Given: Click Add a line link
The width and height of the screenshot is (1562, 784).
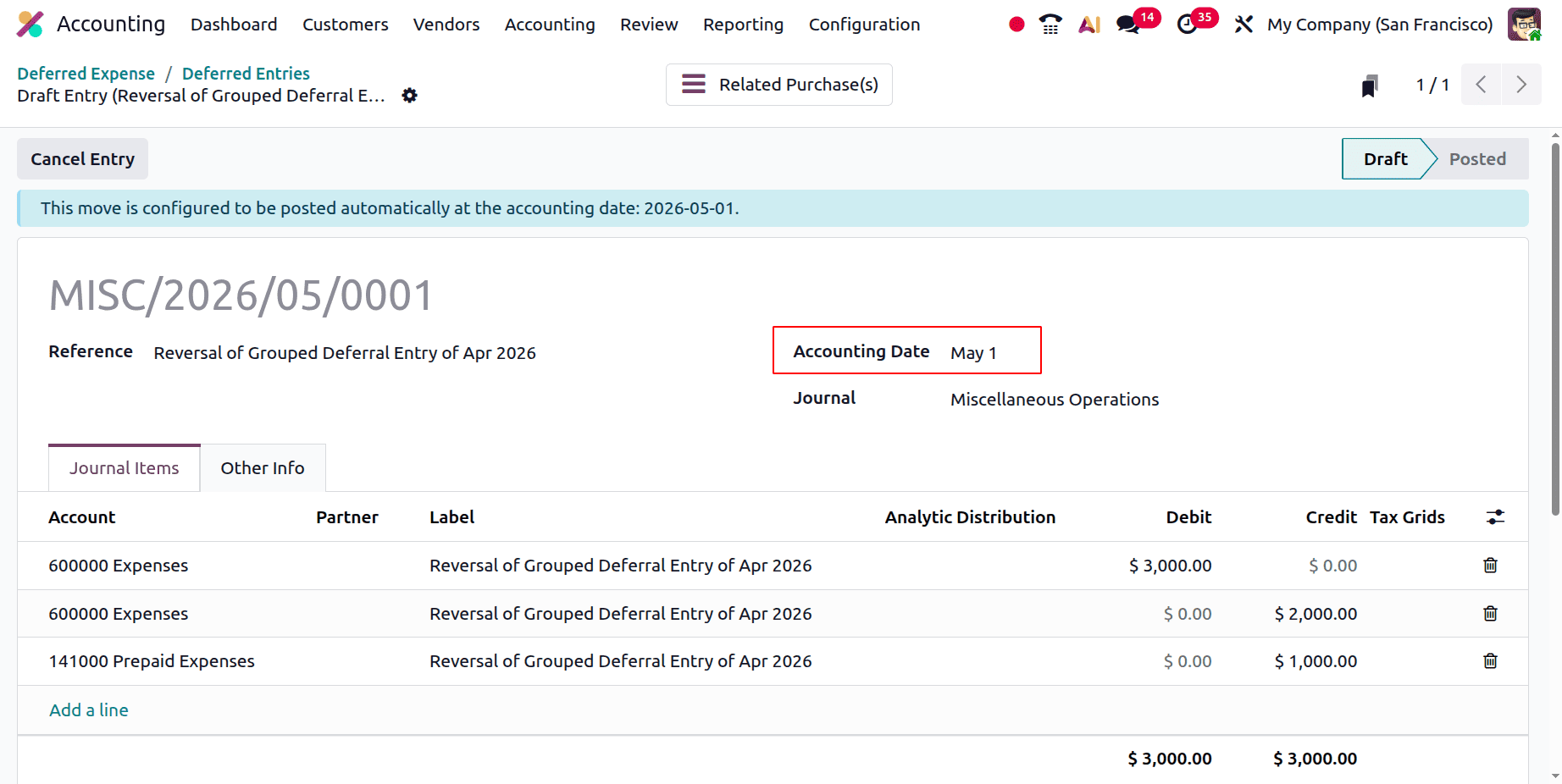Looking at the screenshot, I should 89,710.
